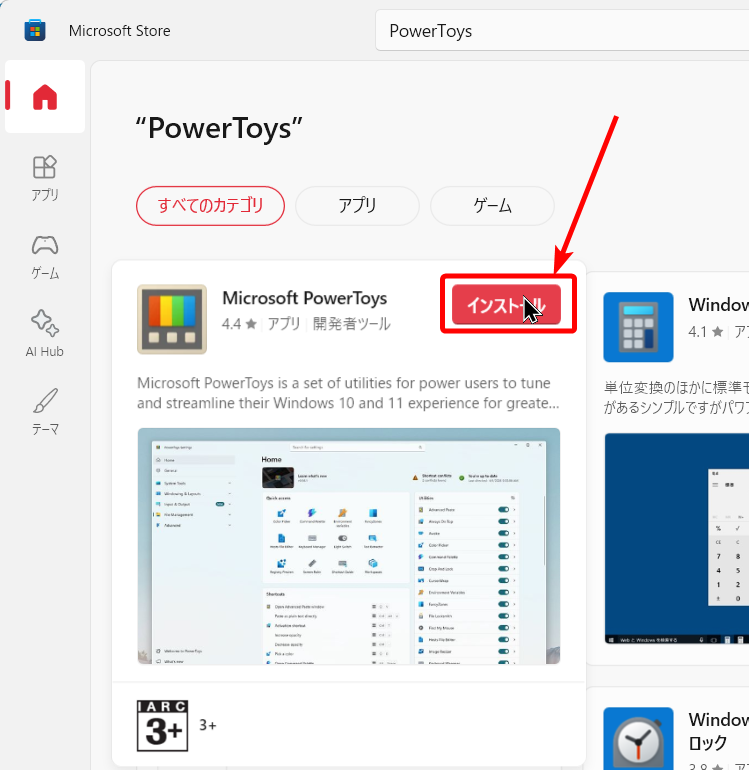Click the Microsoft Store logo icon
Image resolution: width=749 pixels, height=770 pixels.
coord(35,31)
